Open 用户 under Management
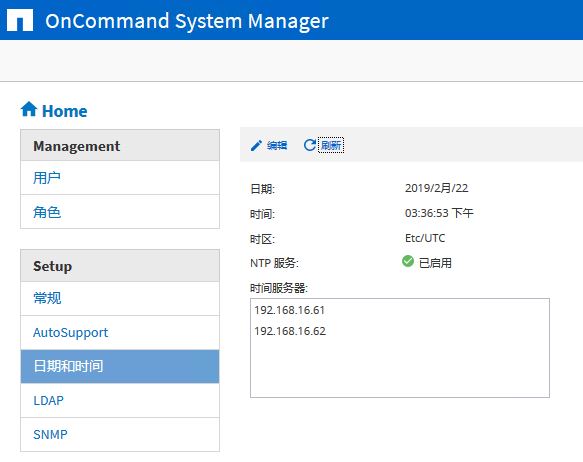583x462 pixels. pyautogui.click(x=120, y=178)
